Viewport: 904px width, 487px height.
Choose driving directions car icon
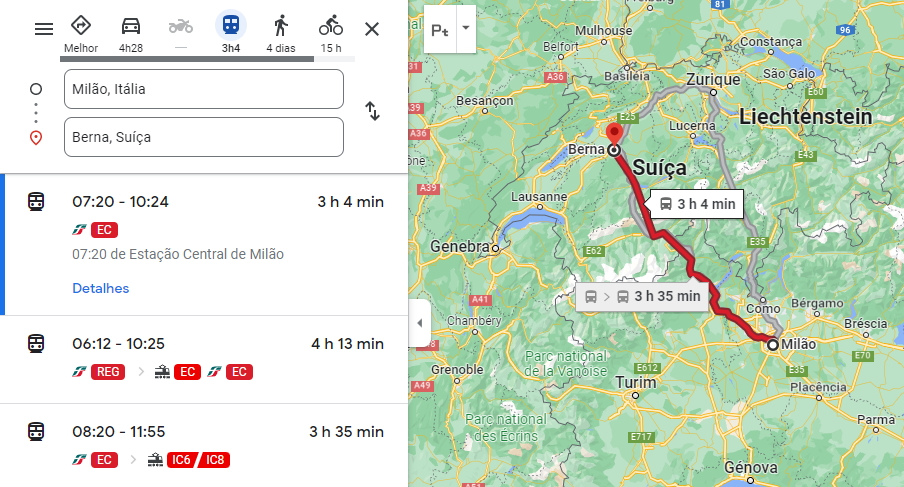pos(130,25)
